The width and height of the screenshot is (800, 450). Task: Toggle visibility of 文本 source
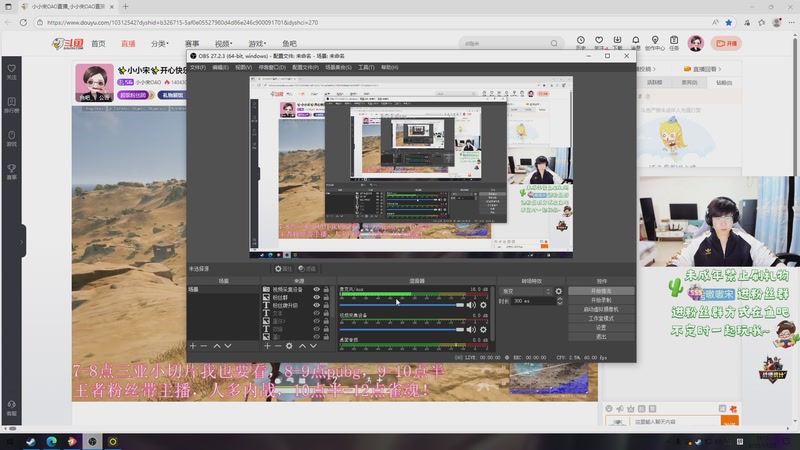click(316, 313)
